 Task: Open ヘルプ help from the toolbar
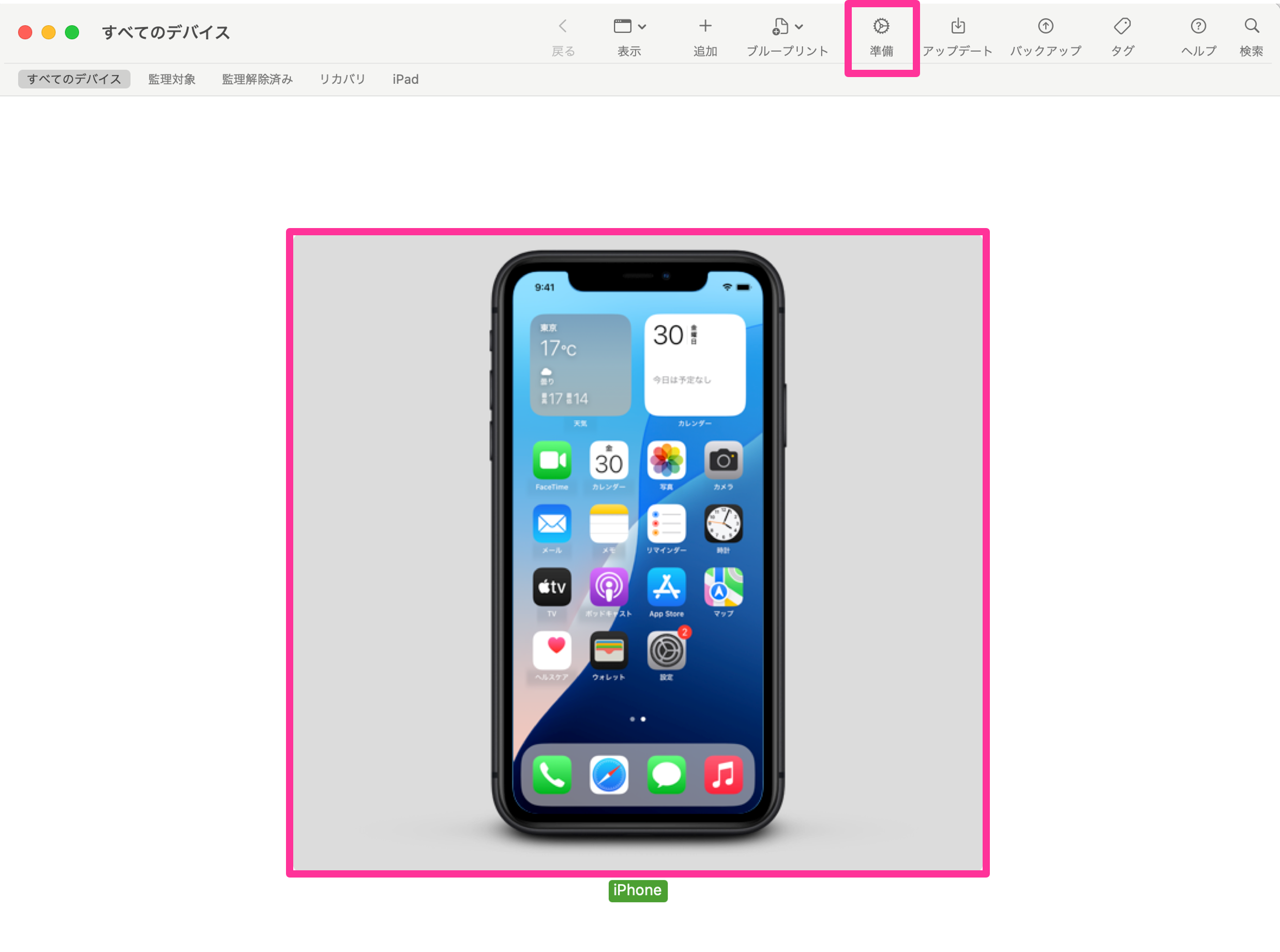tap(1198, 26)
